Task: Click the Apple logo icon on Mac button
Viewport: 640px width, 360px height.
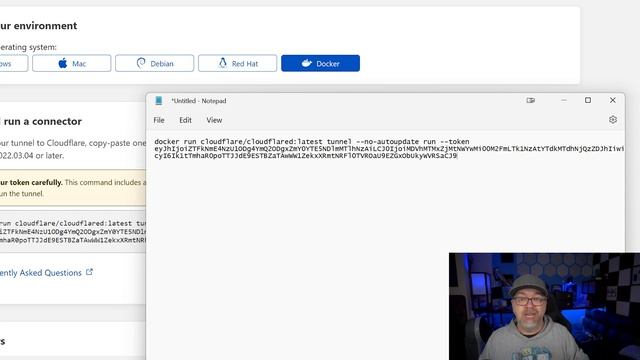Action: (x=63, y=63)
